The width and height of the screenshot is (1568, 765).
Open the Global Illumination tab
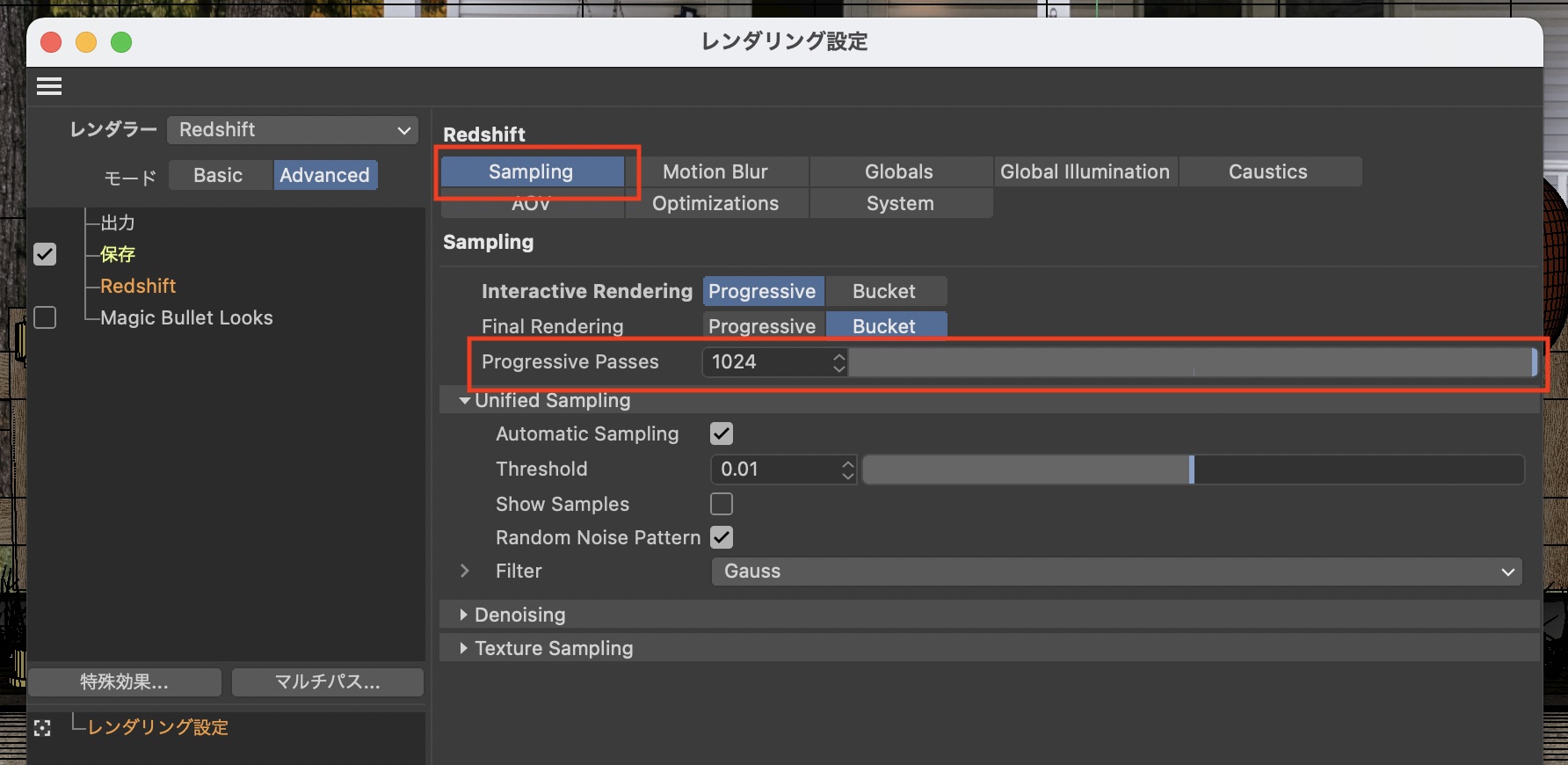tap(1085, 171)
